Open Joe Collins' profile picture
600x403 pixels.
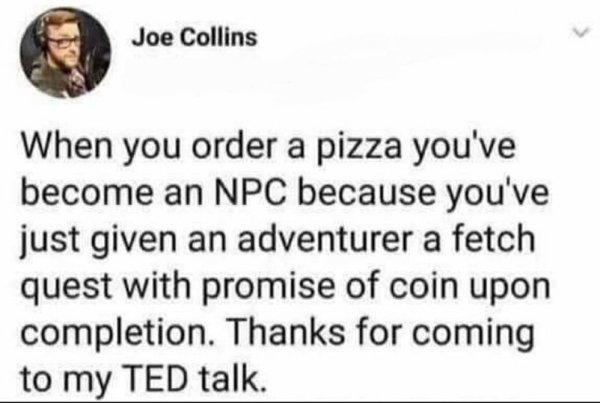click(62, 54)
